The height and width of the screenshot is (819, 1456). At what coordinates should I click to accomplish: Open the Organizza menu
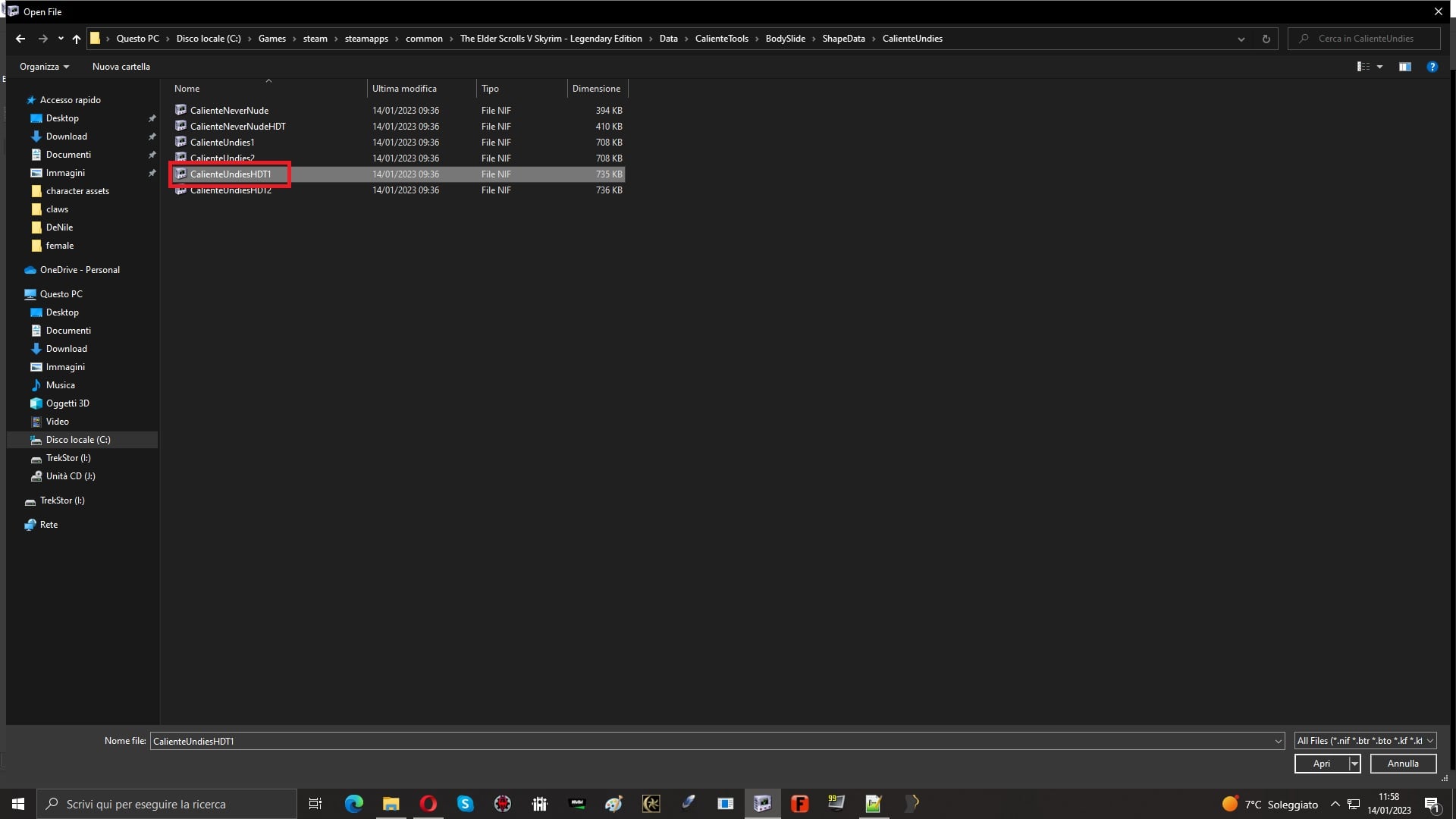(x=44, y=67)
